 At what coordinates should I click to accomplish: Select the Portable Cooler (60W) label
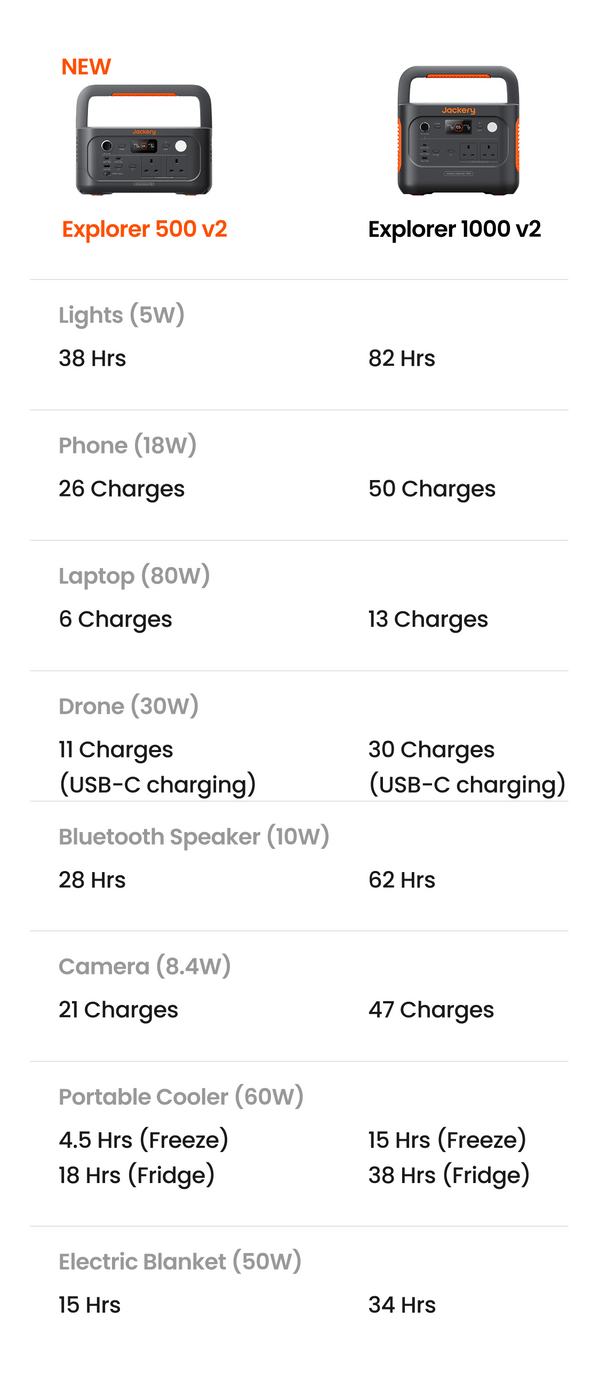[x=180, y=1096]
